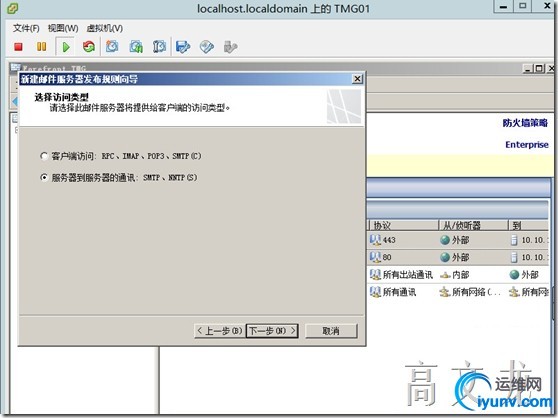Select 客户端访问 RPC IMAP POP3 SMTP option
This screenshot has height=418, width=558.
coord(121,156)
